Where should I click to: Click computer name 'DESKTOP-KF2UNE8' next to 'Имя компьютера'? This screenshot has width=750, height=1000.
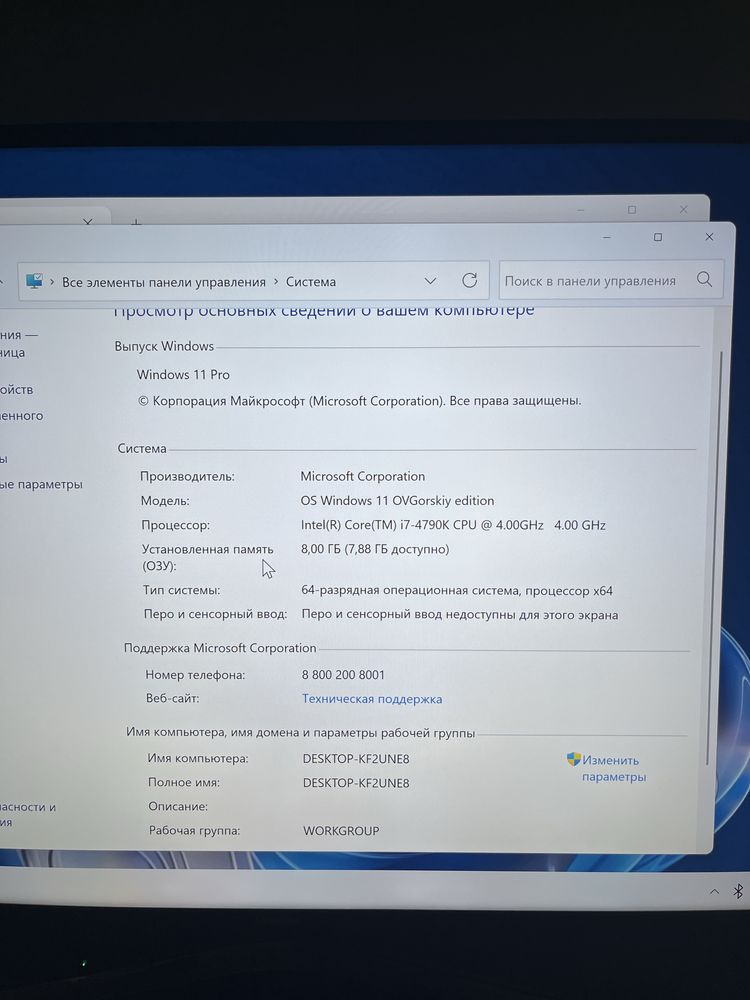[356, 759]
